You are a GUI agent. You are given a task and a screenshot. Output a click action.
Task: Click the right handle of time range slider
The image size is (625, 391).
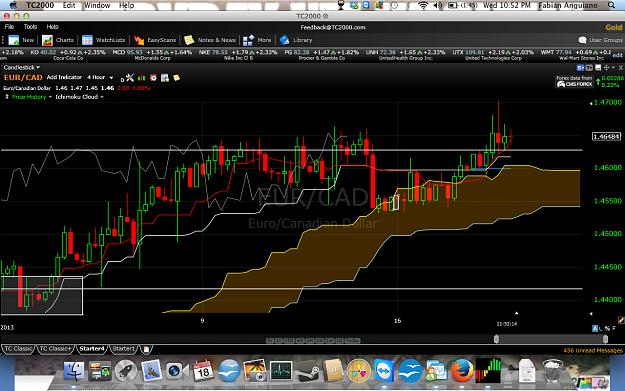(x=605, y=339)
